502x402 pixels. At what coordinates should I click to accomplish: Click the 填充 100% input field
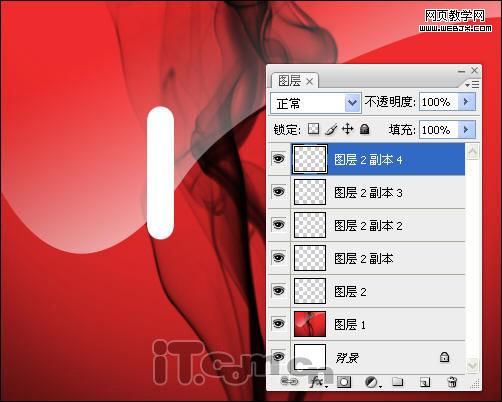(x=439, y=129)
